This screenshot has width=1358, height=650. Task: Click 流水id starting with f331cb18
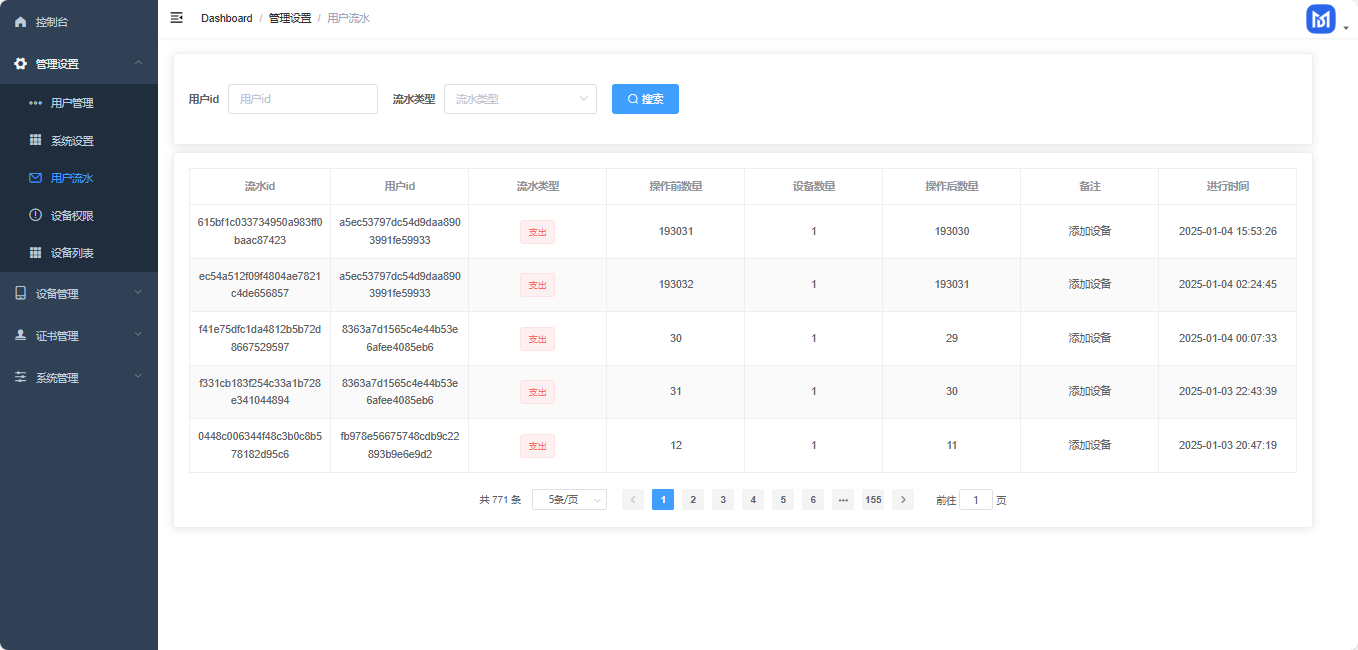click(x=260, y=392)
